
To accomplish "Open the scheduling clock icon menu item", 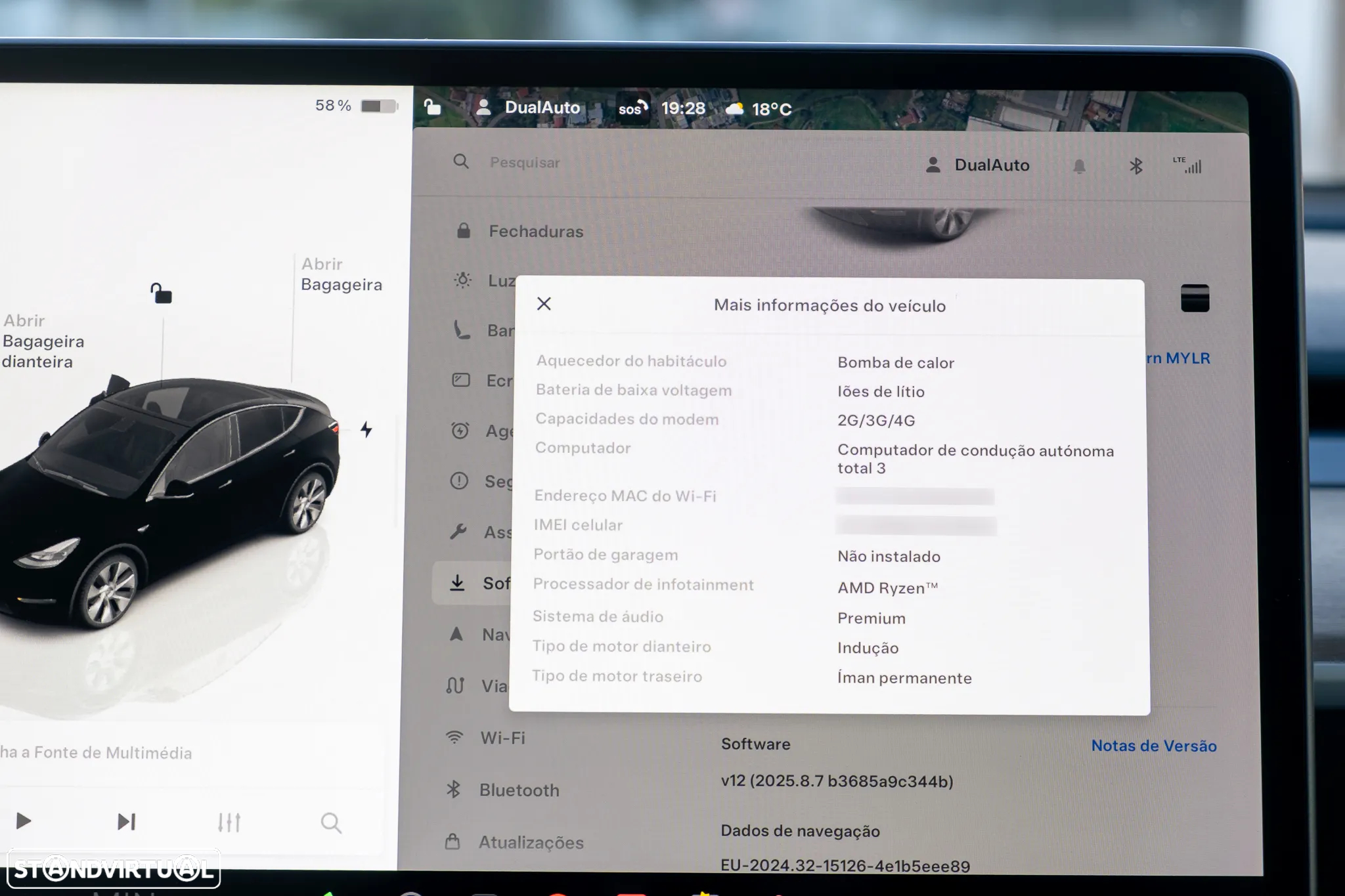I will point(460,431).
